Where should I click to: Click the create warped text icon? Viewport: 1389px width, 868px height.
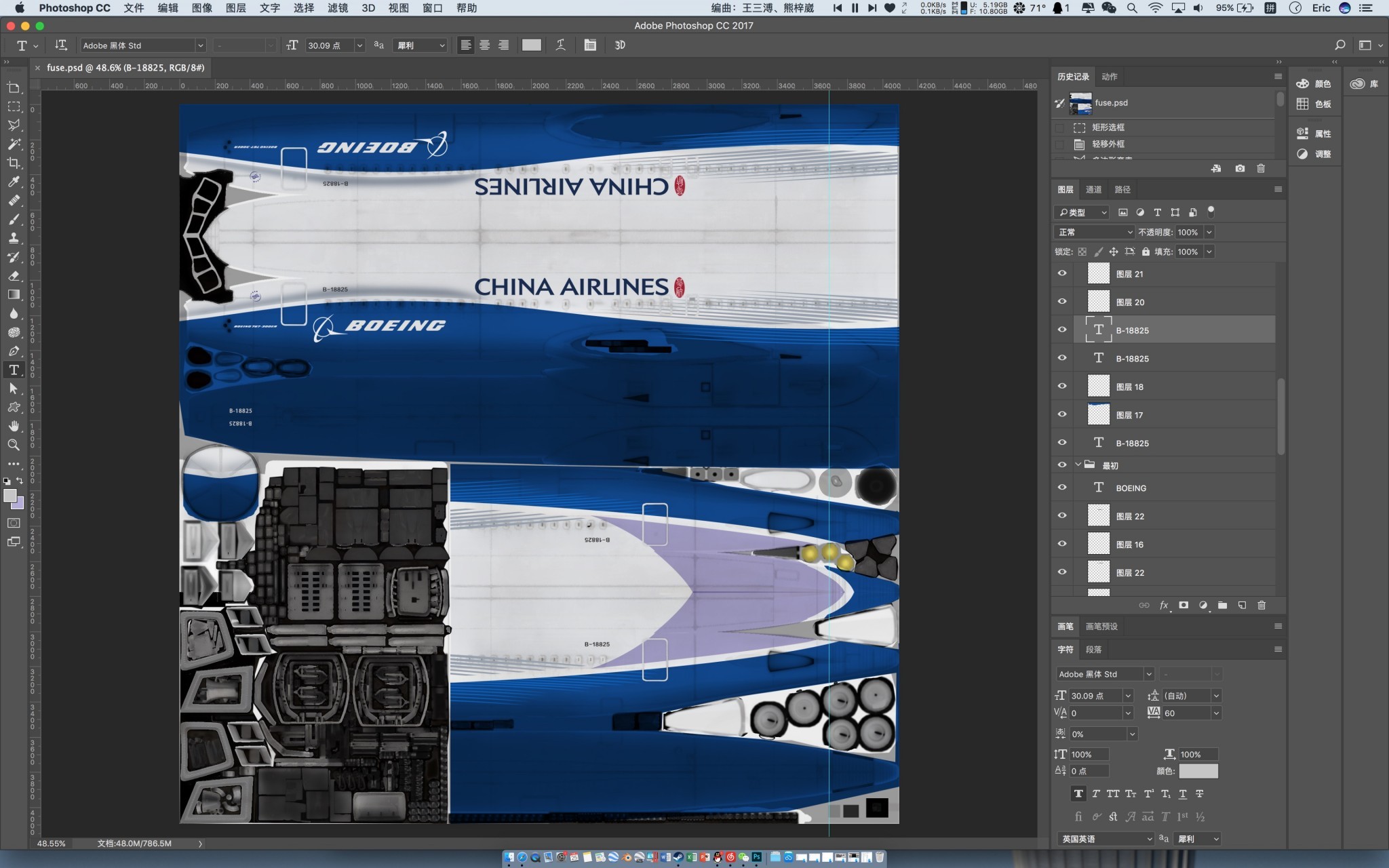[560, 45]
